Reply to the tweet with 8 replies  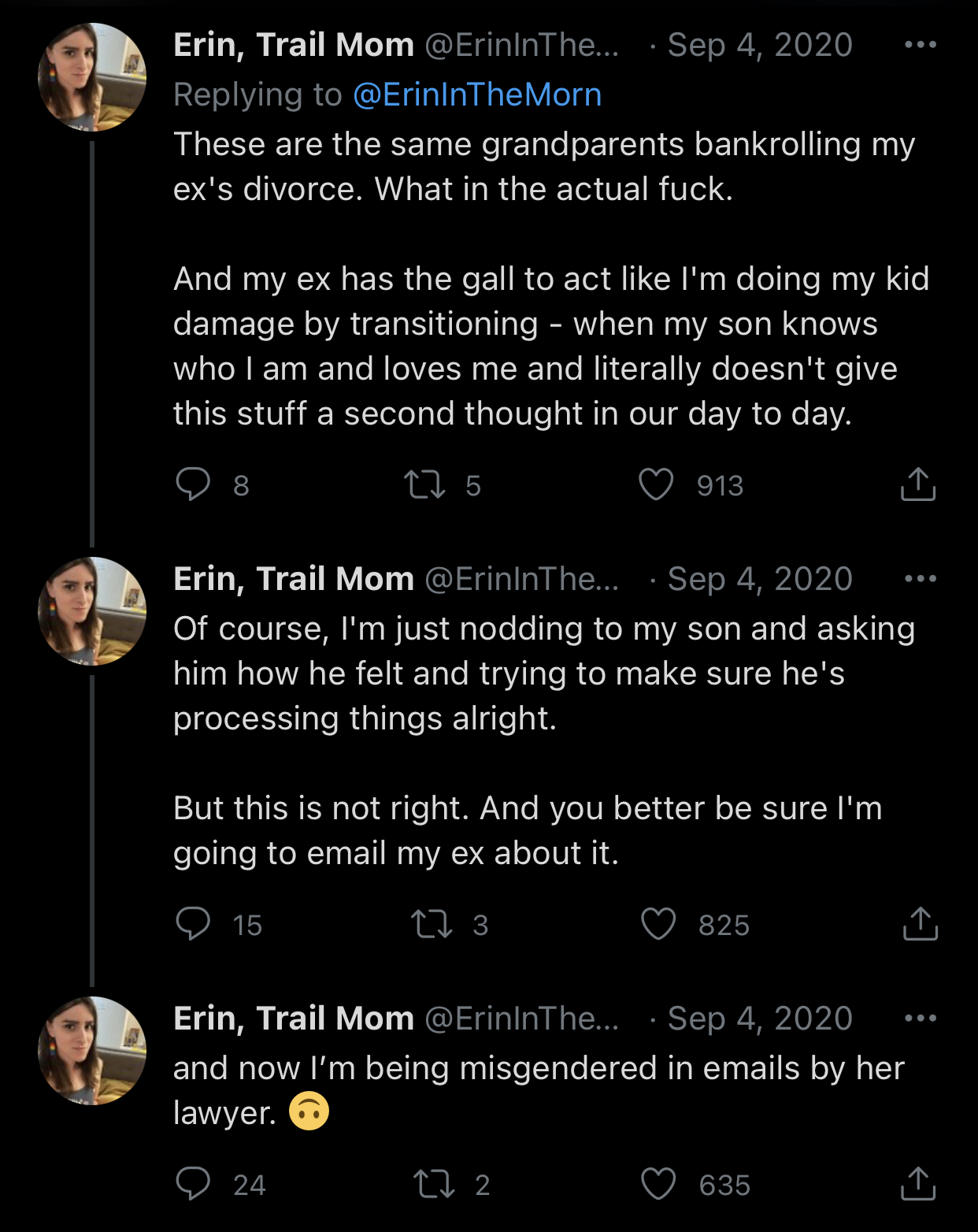(x=193, y=484)
